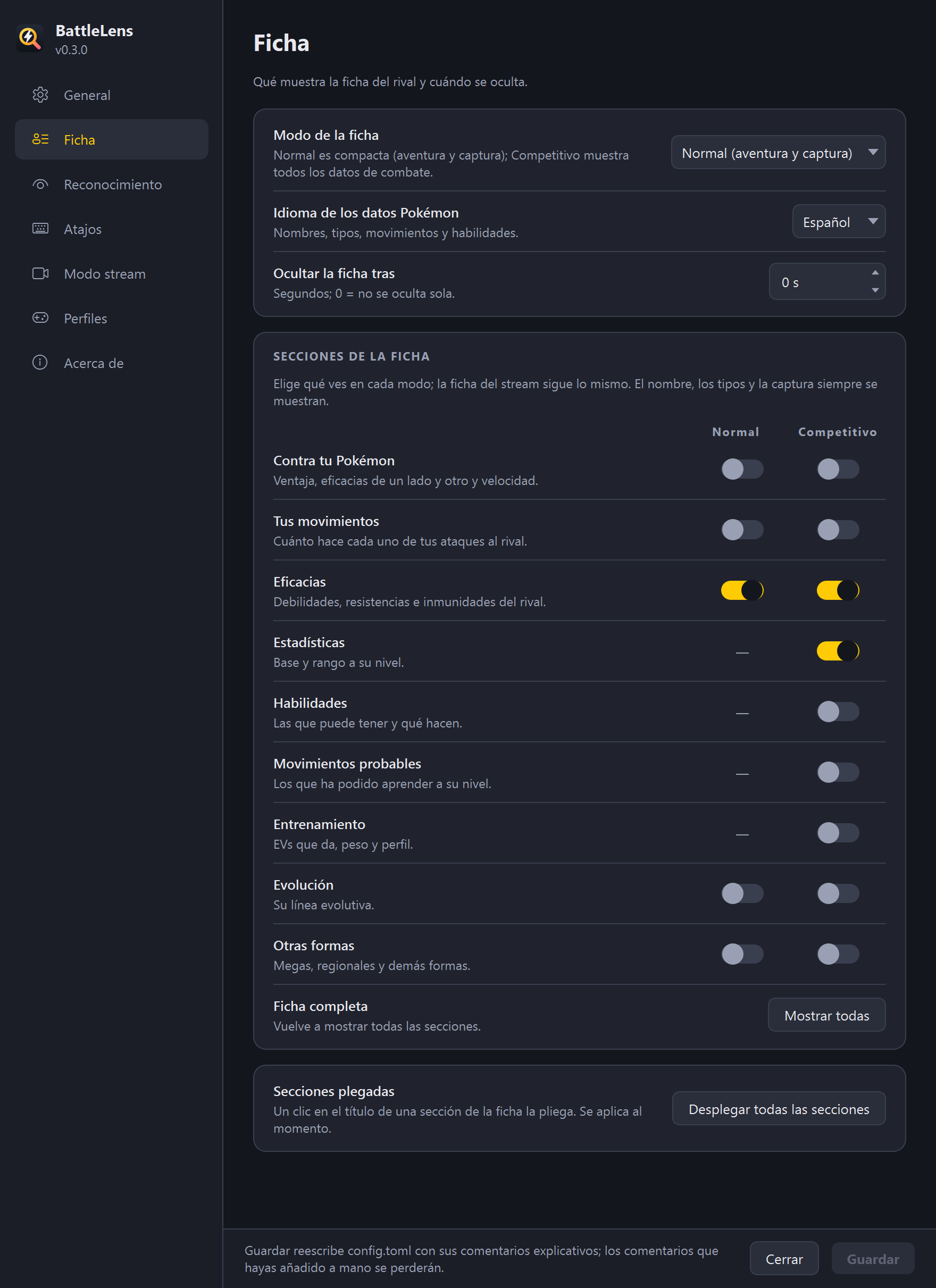Click the Ficha list icon in the sidebar
Screen dimensions: 936x1288
[x=40, y=139]
